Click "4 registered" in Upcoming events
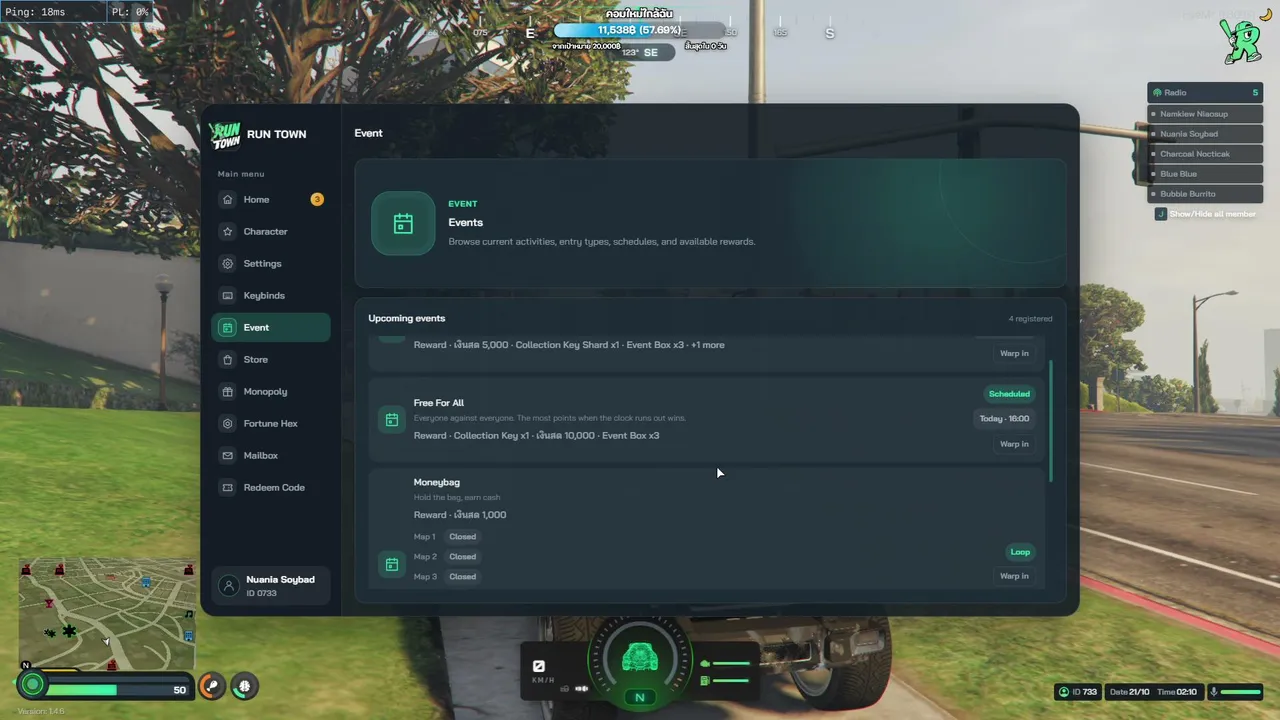The height and width of the screenshot is (720, 1280). coord(1030,319)
